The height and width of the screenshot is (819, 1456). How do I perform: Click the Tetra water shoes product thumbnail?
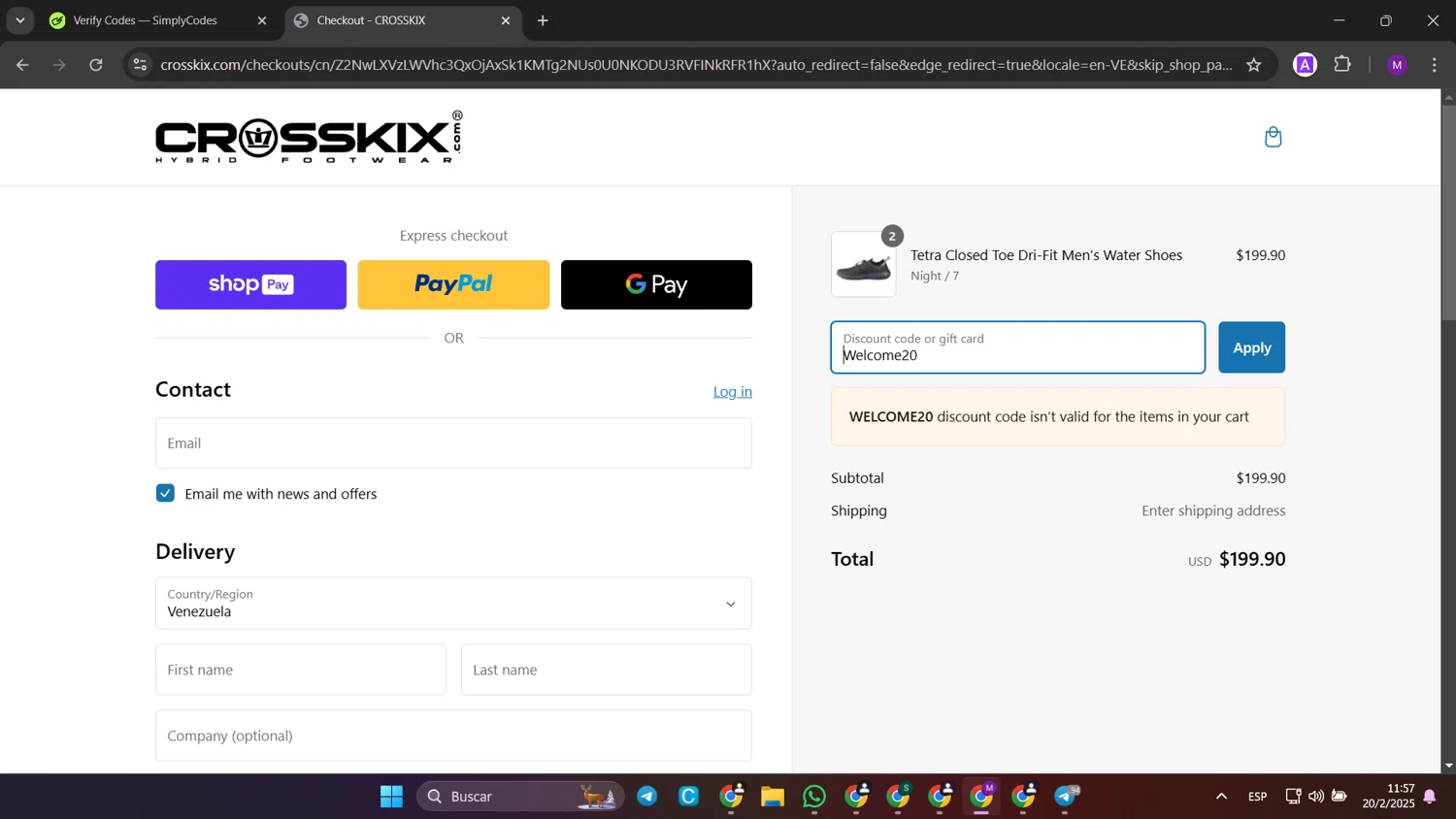864,264
